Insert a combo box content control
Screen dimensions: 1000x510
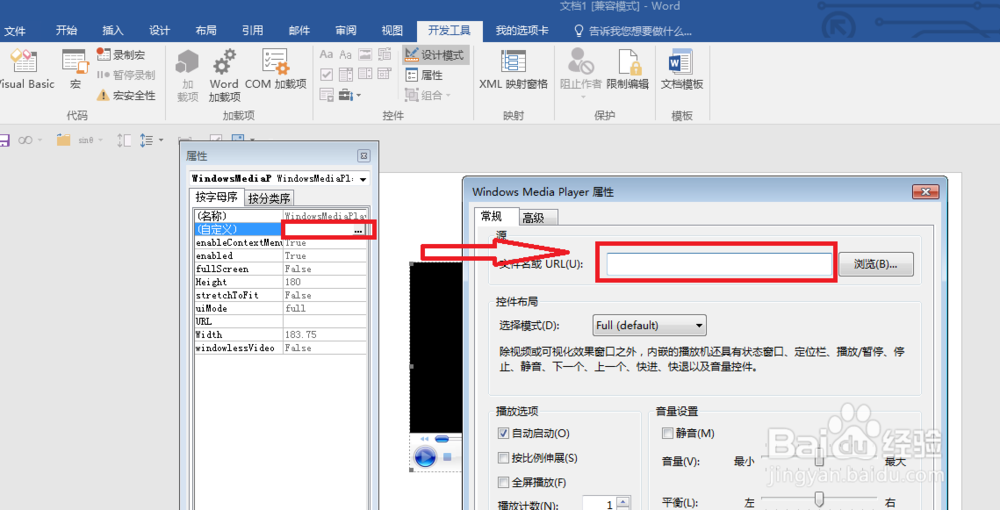(346, 75)
